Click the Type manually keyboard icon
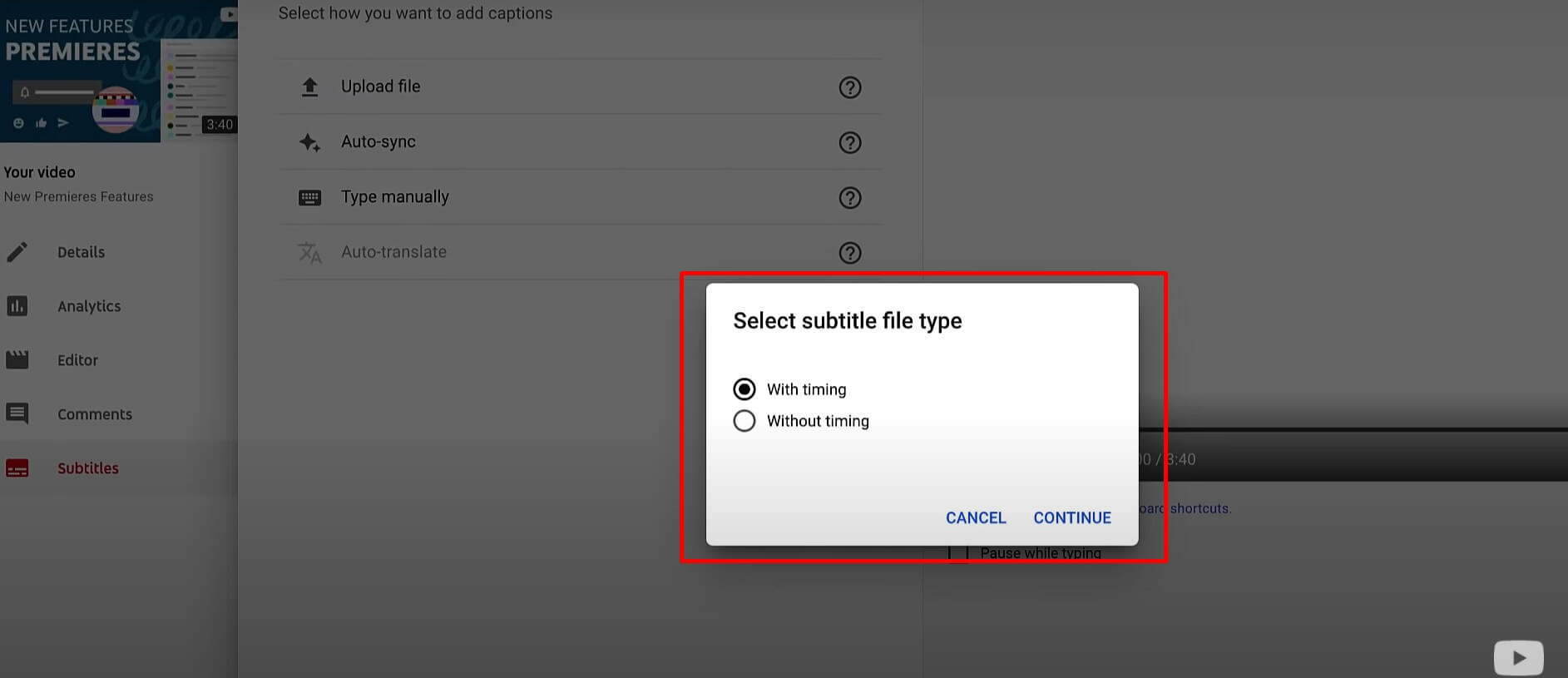Screen dimensions: 1568x678 click(x=309, y=198)
